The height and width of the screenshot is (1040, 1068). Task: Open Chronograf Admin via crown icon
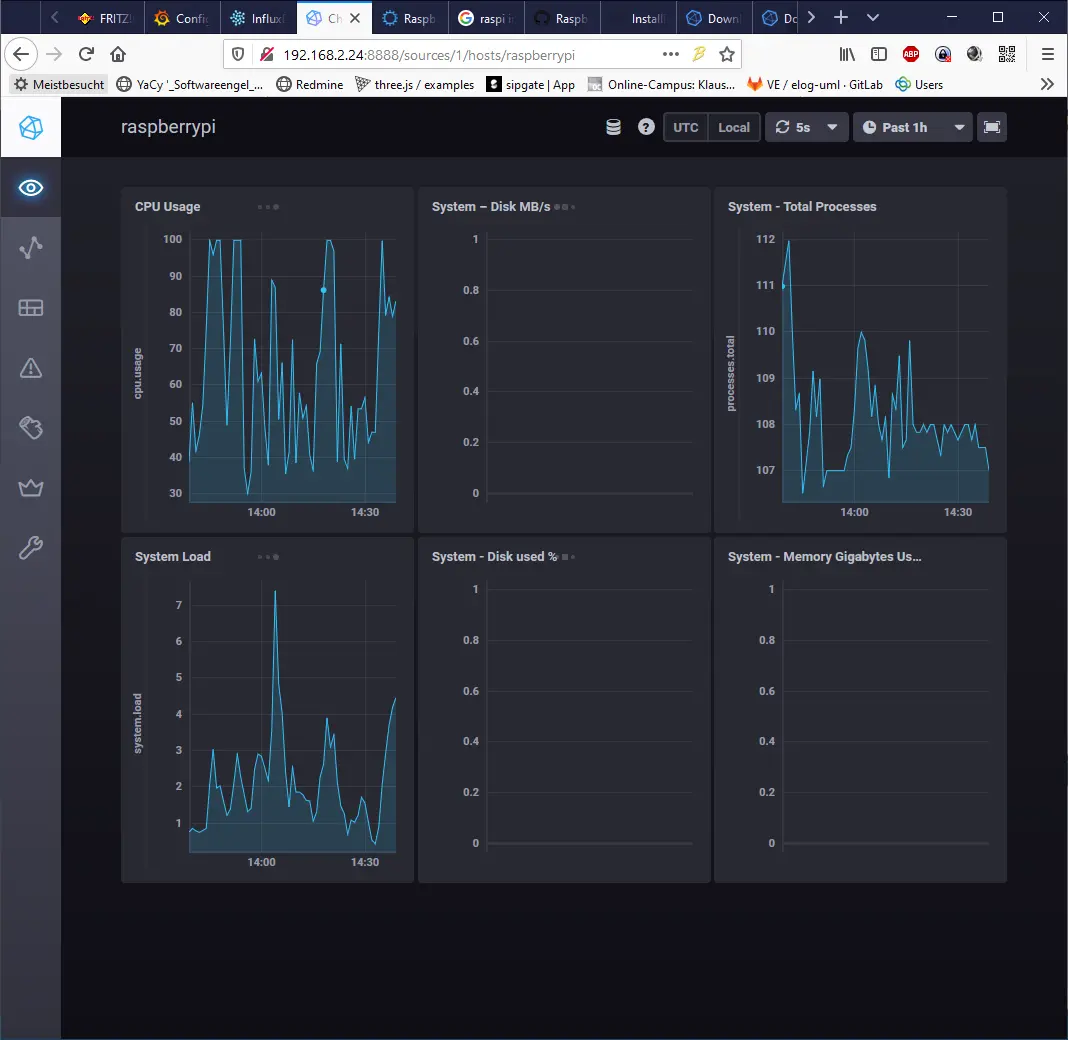(30, 488)
